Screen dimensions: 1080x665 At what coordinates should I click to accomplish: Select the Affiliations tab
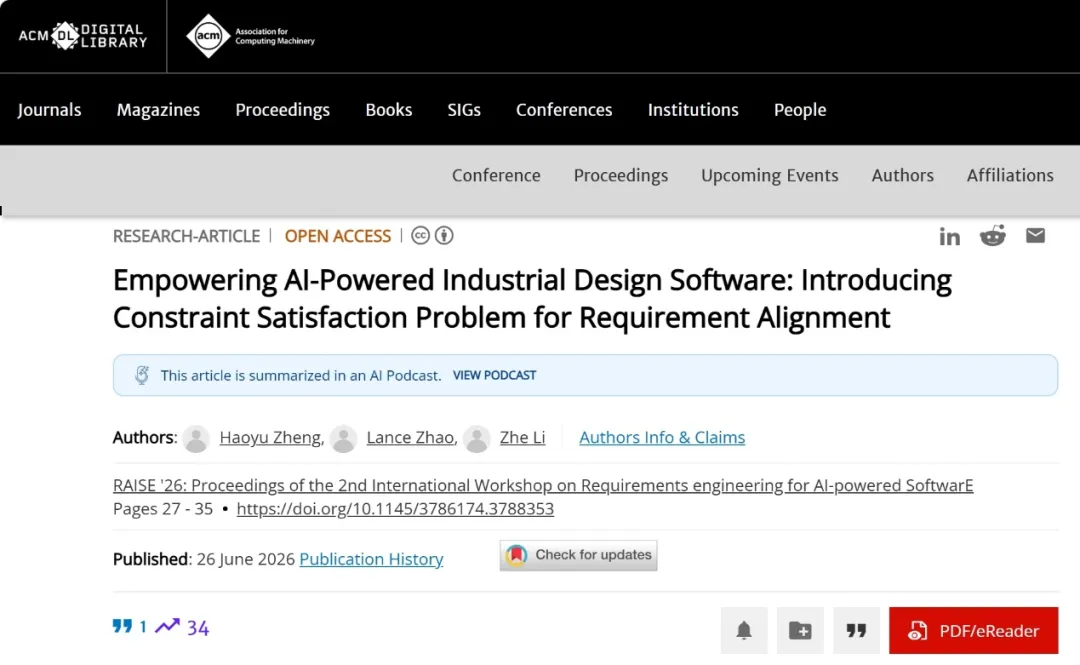[x=1010, y=175]
